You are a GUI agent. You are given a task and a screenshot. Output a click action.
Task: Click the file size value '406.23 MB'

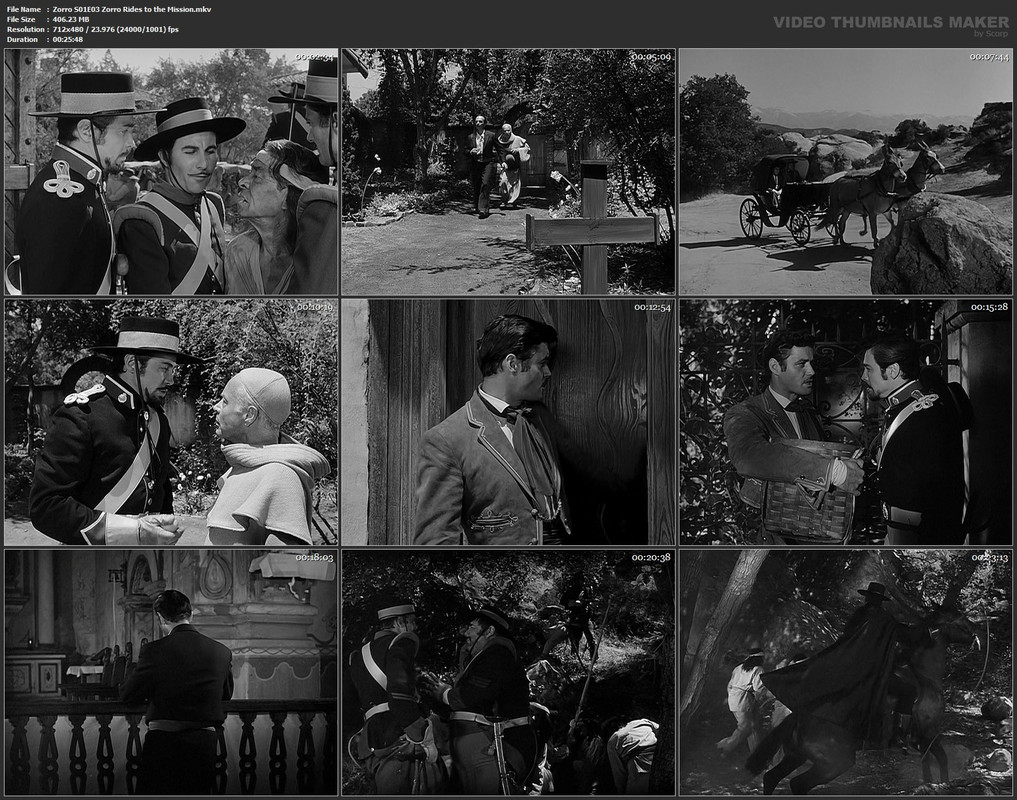click(x=71, y=19)
